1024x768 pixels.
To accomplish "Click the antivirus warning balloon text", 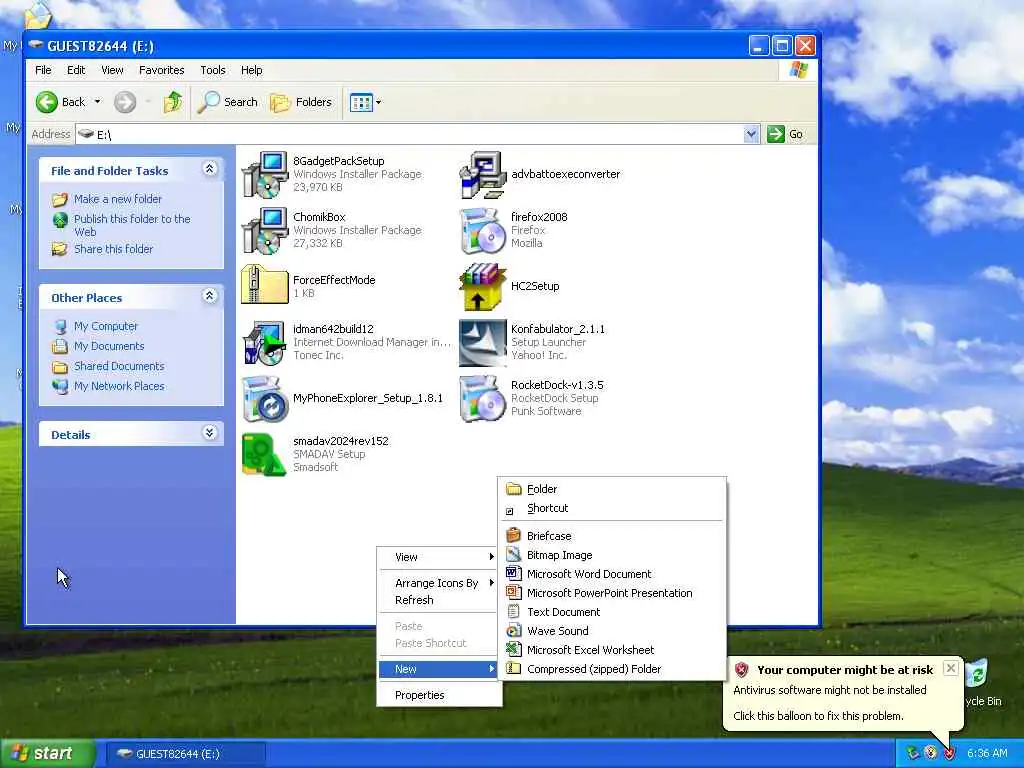I will pos(829,690).
